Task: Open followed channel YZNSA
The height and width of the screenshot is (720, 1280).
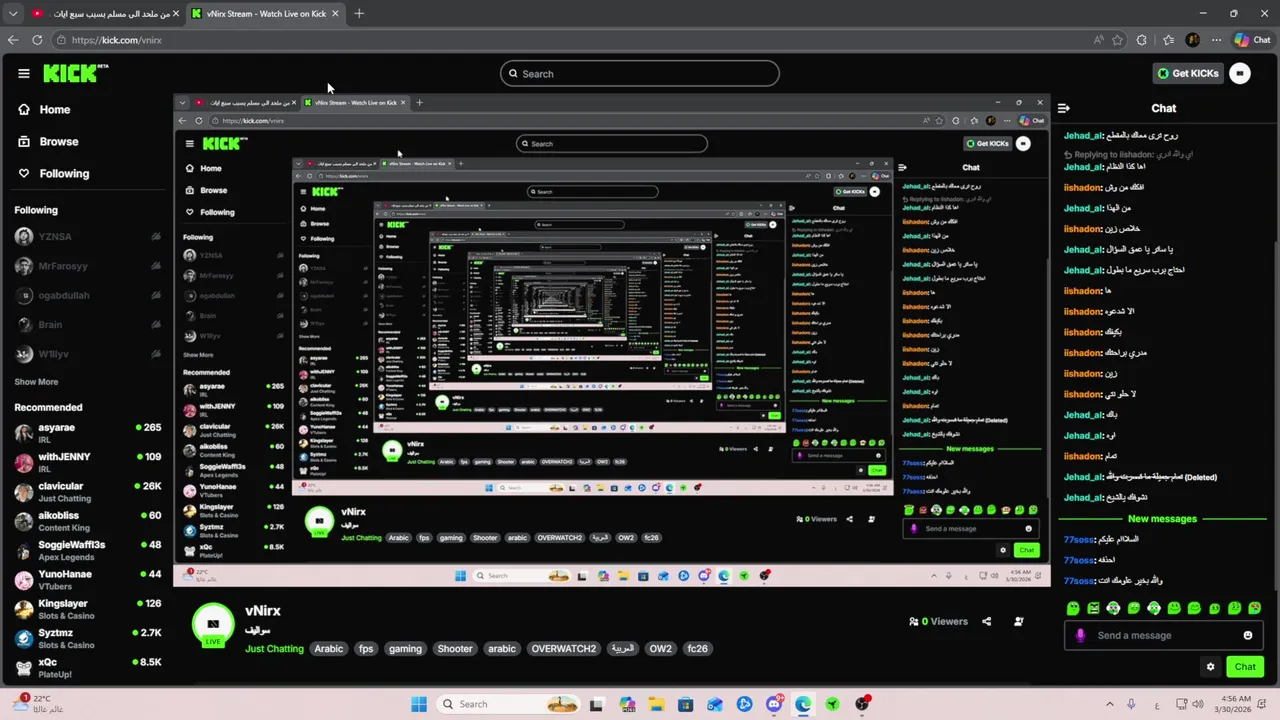Action: [x=88, y=237]
